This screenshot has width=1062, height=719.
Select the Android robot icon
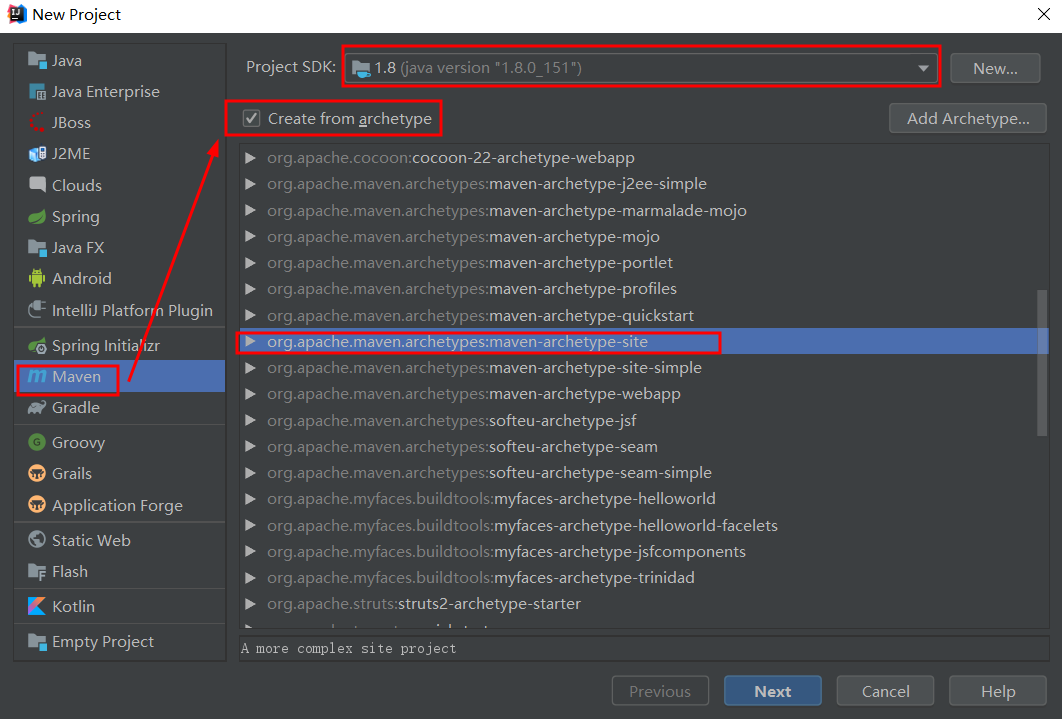click(x=37, y=278)
